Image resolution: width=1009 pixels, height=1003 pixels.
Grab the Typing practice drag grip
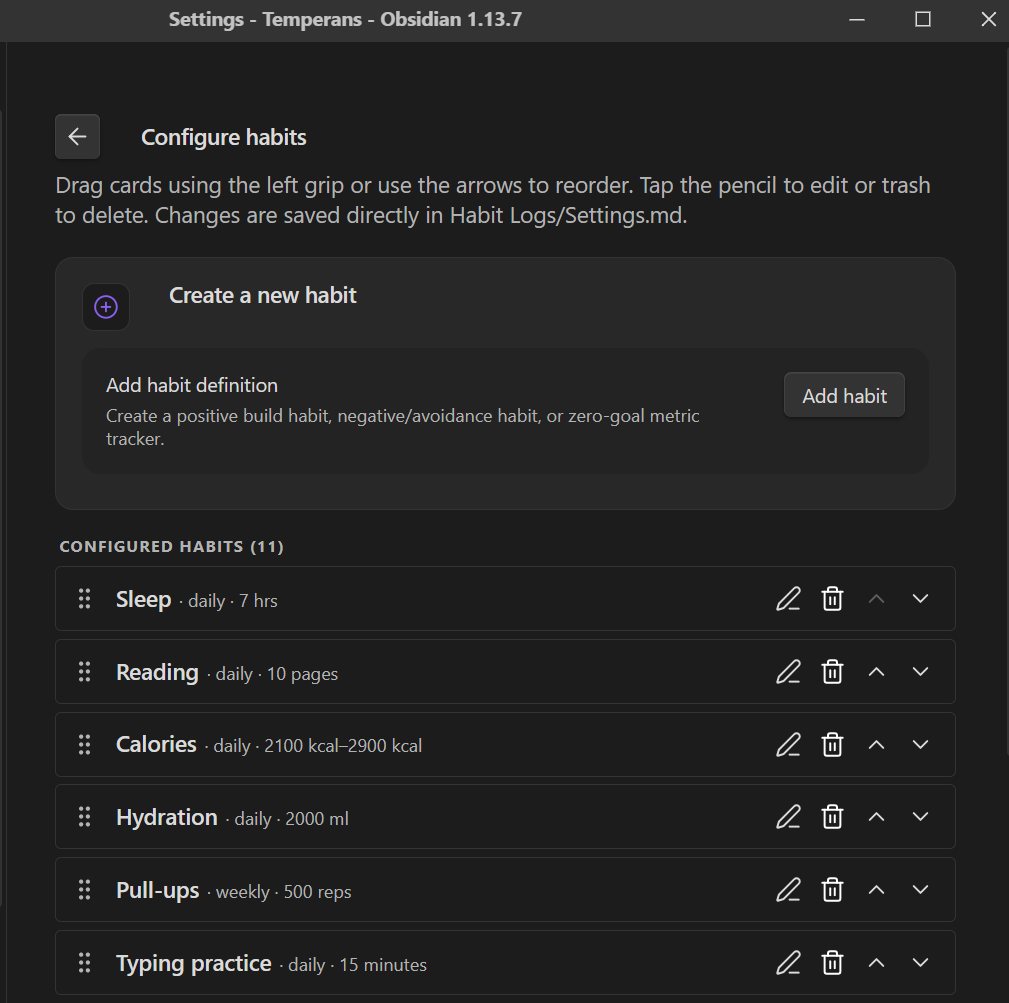84,963
